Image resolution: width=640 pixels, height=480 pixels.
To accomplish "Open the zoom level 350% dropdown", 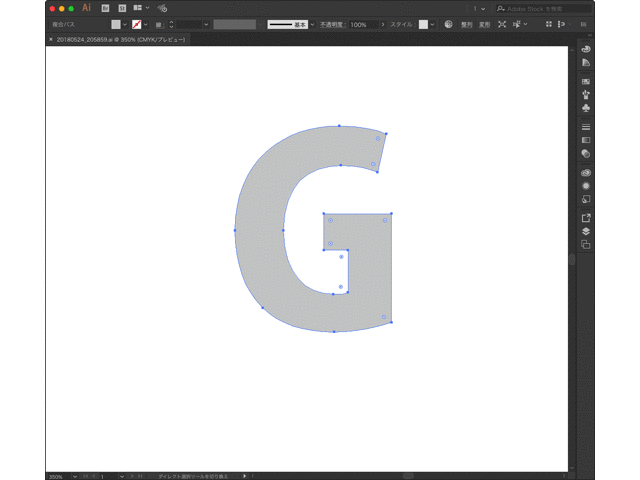I will [75, 476].
